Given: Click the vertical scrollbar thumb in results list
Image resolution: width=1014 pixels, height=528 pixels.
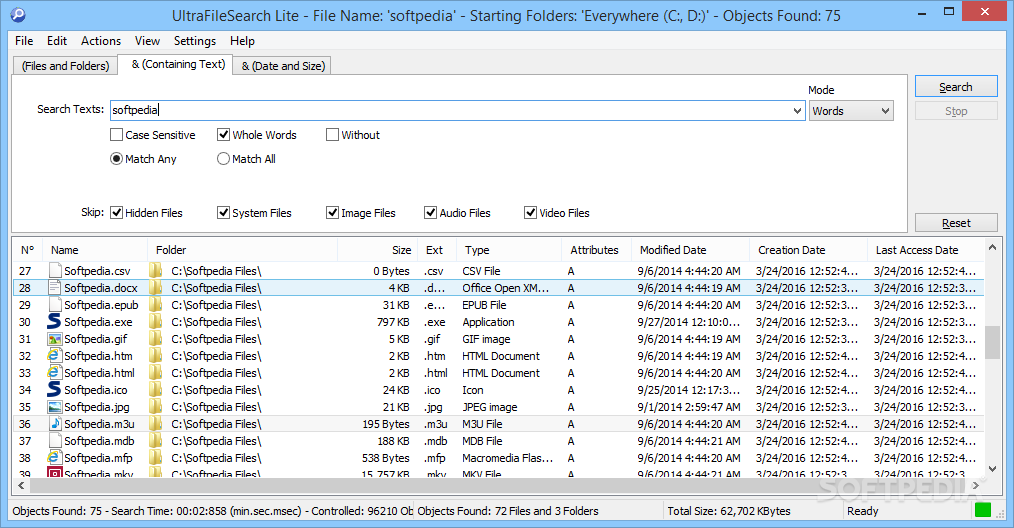Looking at the screenshot, I should [992, 342].
